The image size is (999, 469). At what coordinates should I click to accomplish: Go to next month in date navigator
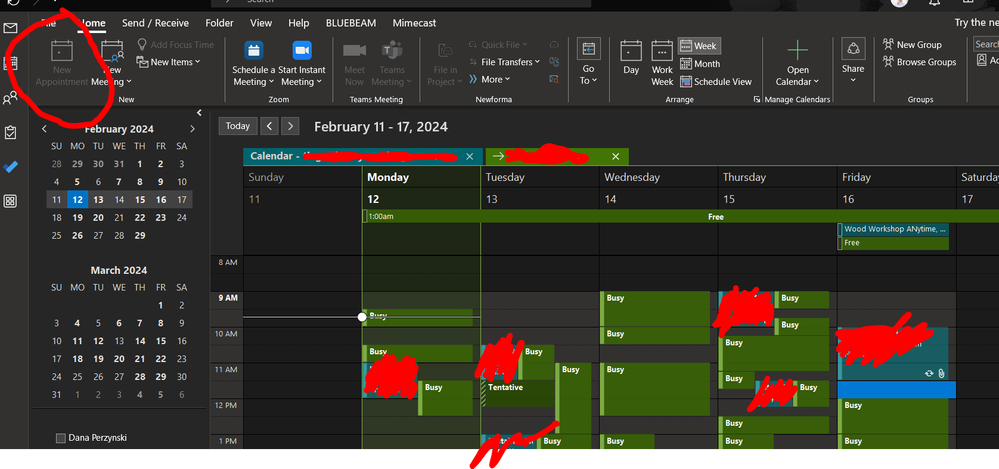(x=192, y=129)
